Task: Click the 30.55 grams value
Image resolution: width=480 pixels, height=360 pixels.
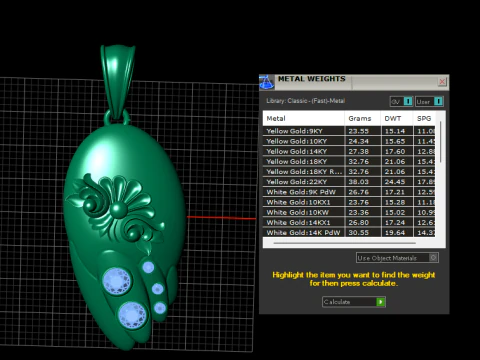Action: pyautogui.click(x=359, y=233)
